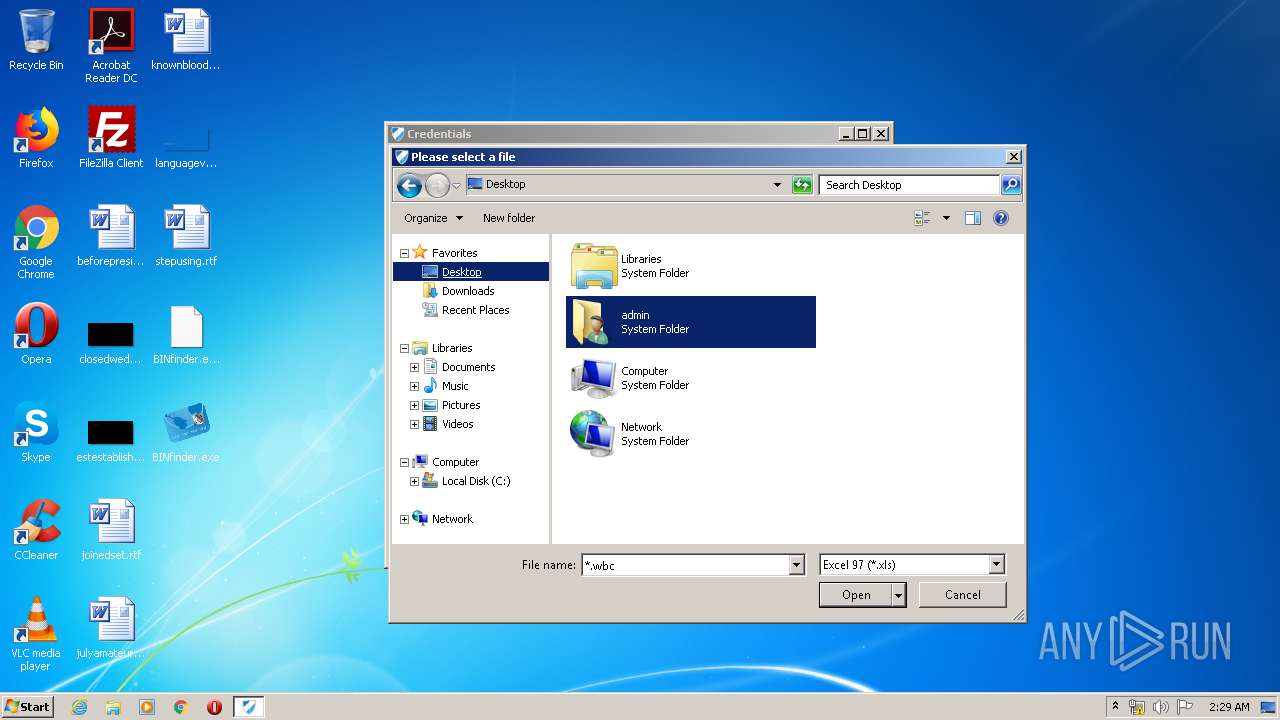Open Internet Explorer from the taskbar
This screenshot has width=1280, height=720.
point(79,707)
